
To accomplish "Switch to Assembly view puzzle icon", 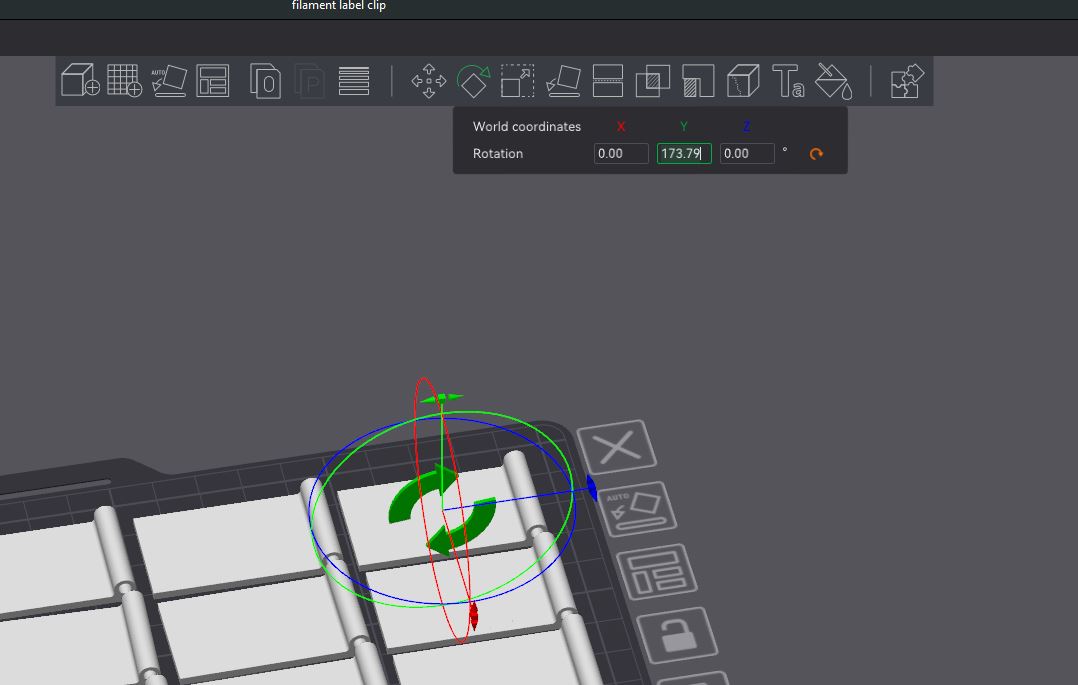I will [x=907, y=81].
